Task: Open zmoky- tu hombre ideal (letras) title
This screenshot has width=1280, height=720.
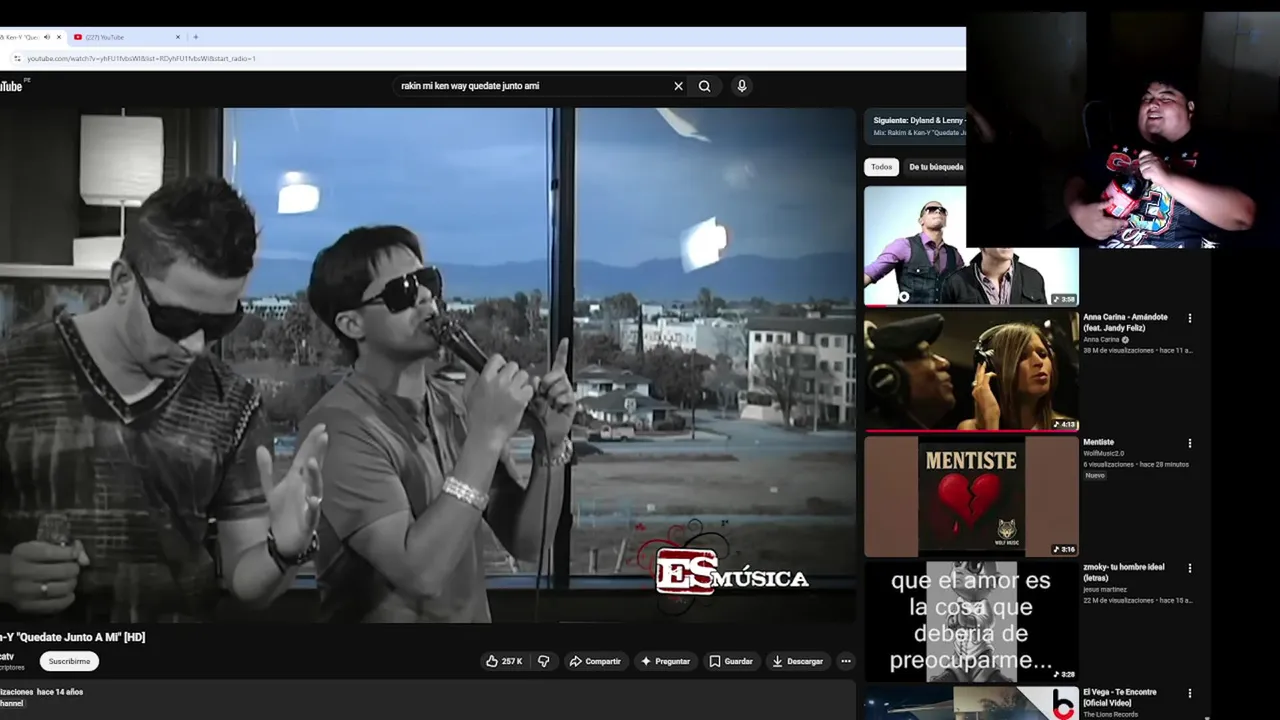Action: click(1124, 572)
